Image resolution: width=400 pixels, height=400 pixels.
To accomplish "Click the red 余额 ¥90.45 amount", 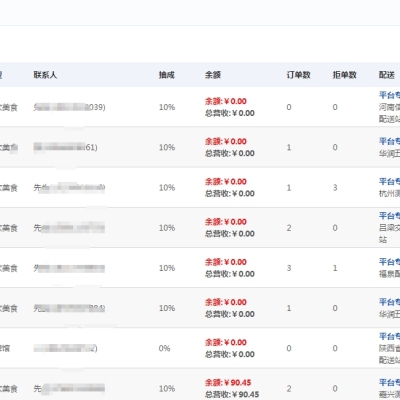I will (228, 382).
